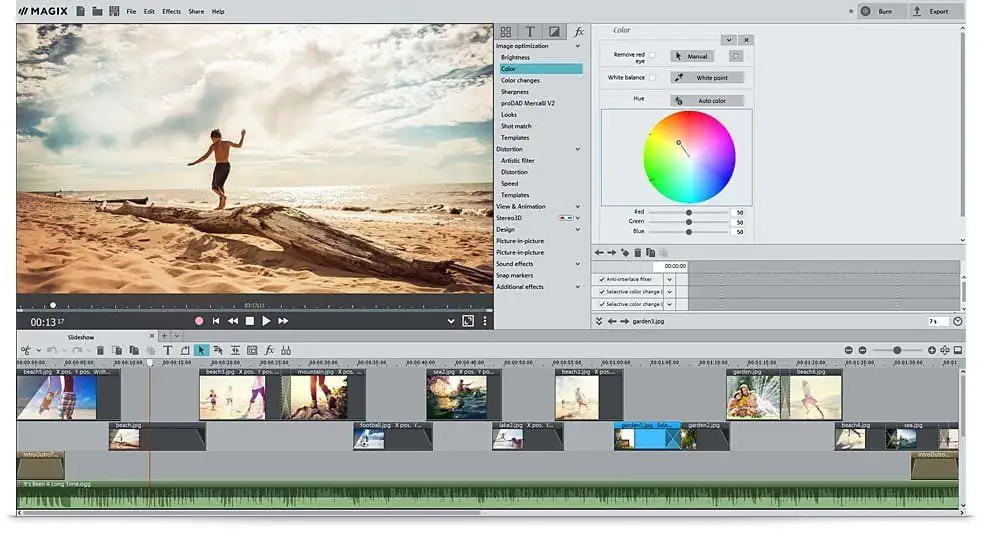This screenshot has width=982, height=535.
Task: Click the scissors cut tool
Action: pyautogui.click(x=26, y=350)
